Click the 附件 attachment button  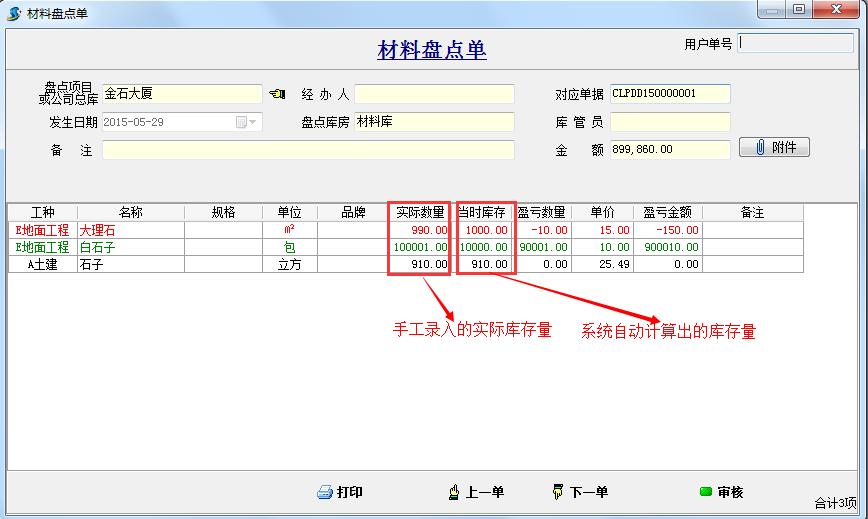pyautogui.click(x=774, y=148)
